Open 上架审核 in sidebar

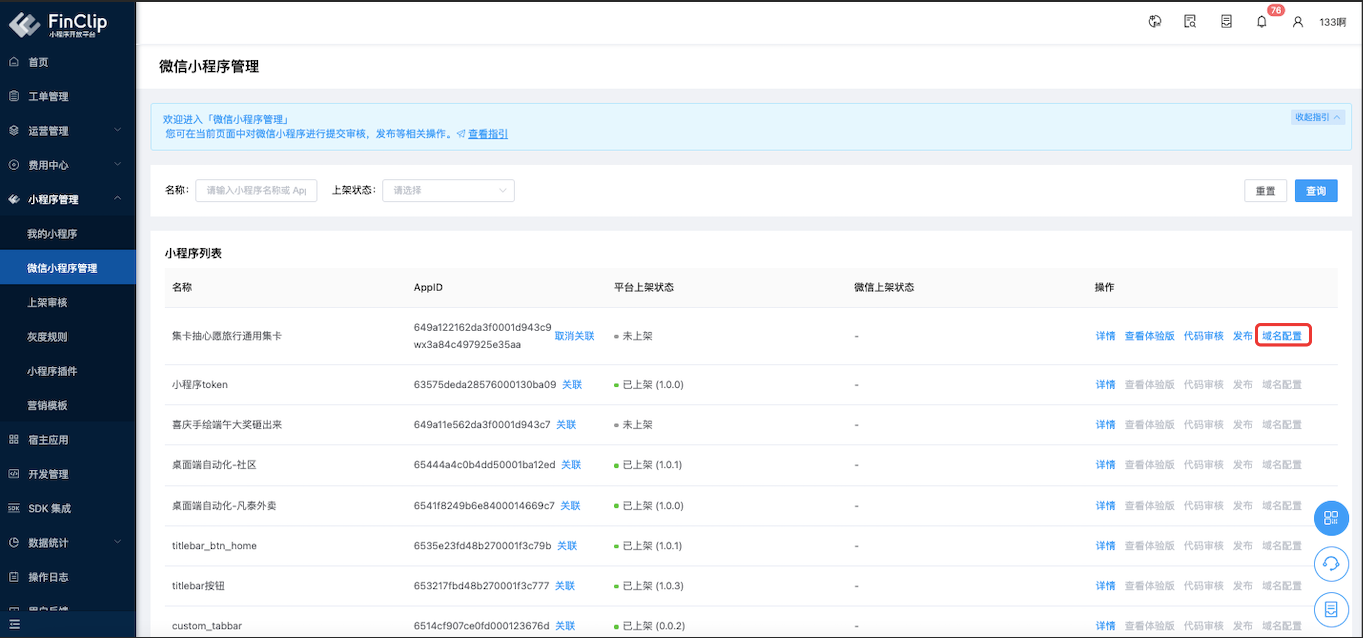[48, 302]
